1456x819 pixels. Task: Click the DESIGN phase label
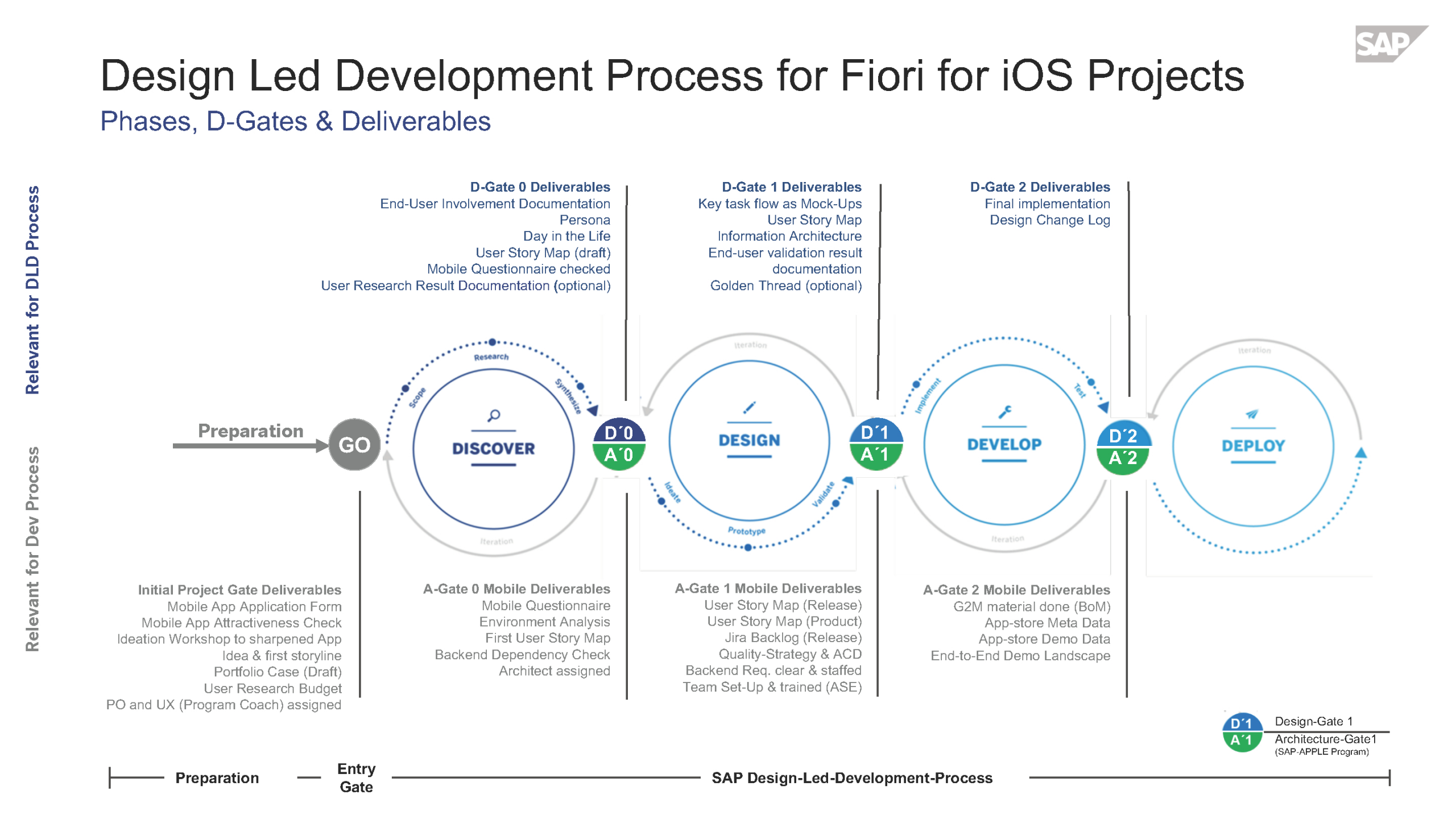pyautogui.click(x=749, y=440)
